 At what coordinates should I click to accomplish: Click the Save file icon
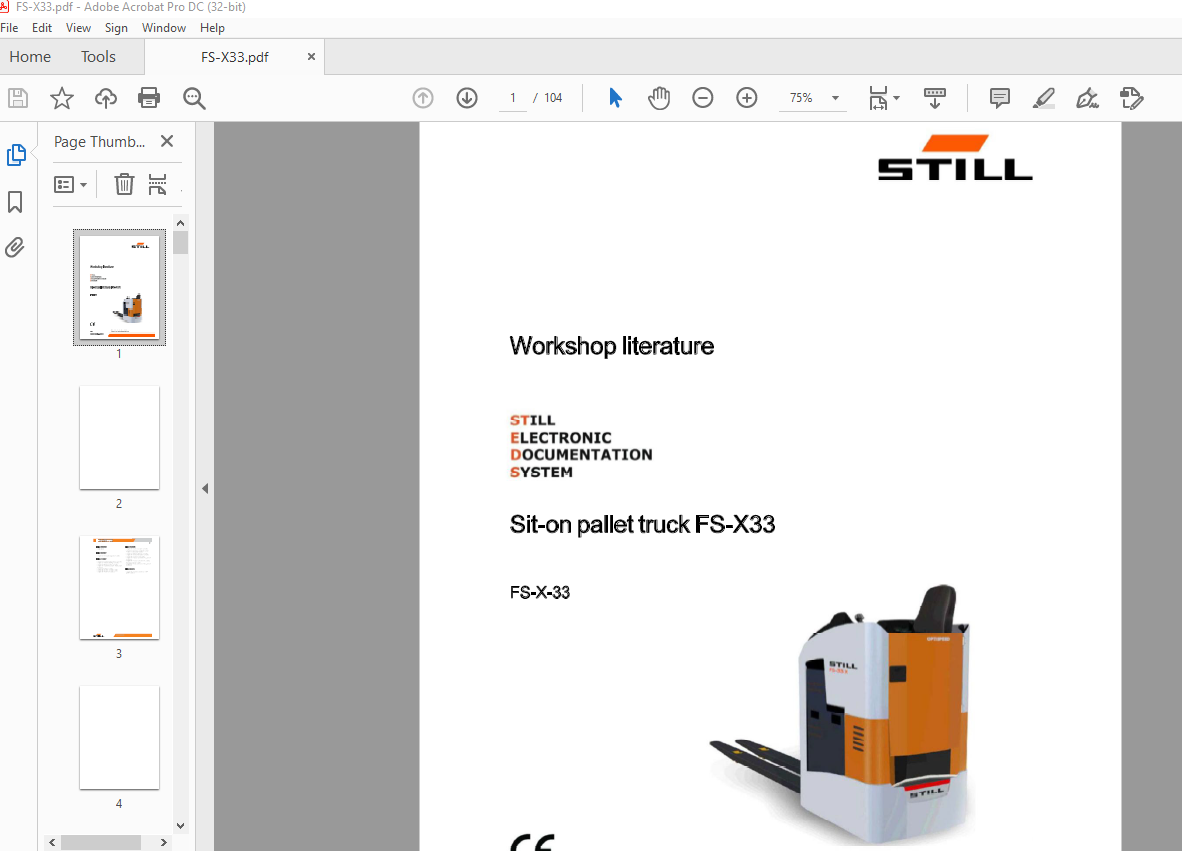(18, 98)
